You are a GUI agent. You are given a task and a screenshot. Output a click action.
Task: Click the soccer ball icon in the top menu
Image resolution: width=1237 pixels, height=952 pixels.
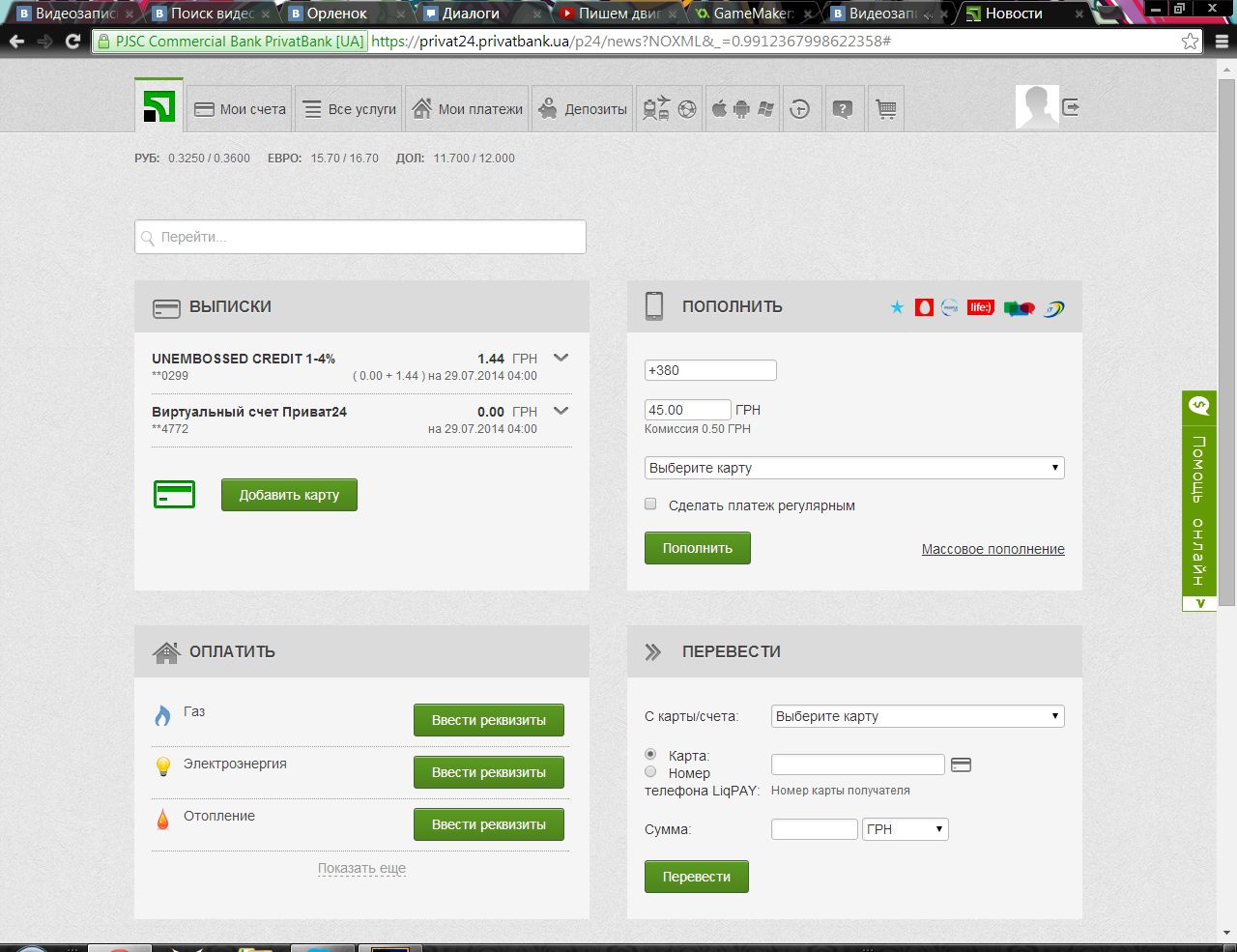click(x=687, y=109)
